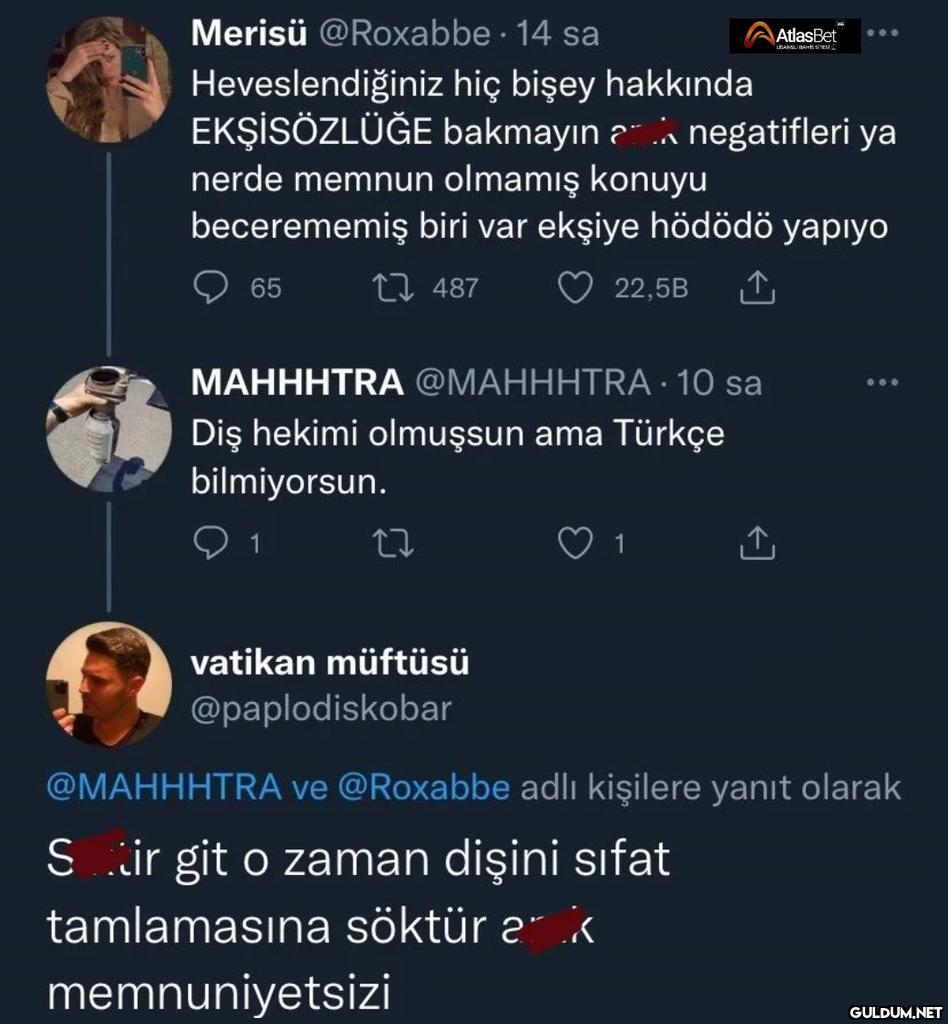The height and width of the screenshot is (1024, 948).
Task: Open more options on MAHHHTRA's tweet
Action: pos(882,382)
